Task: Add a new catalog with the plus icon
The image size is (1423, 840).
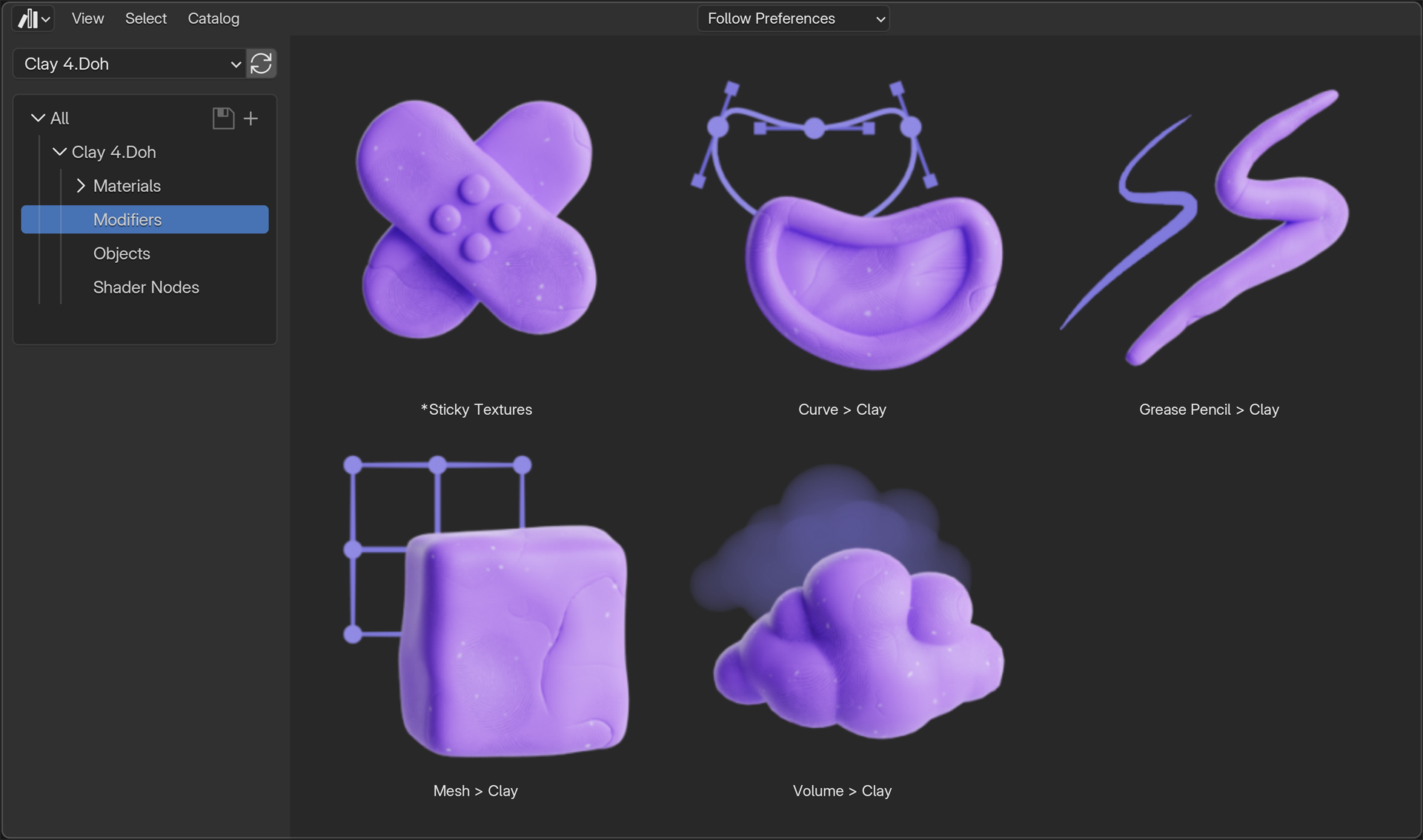Action: coord(251,118)
